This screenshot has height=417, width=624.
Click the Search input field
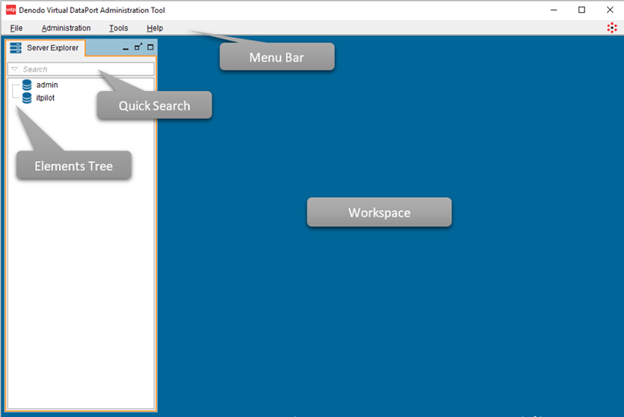point(81,69)
